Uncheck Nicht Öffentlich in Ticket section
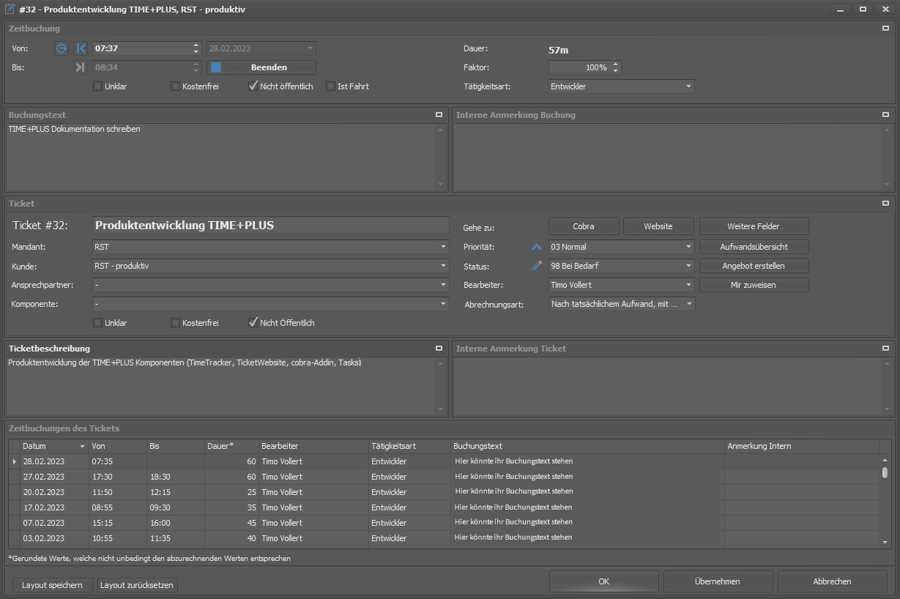This screenshot has height=599, width=900. pos(253,322)
